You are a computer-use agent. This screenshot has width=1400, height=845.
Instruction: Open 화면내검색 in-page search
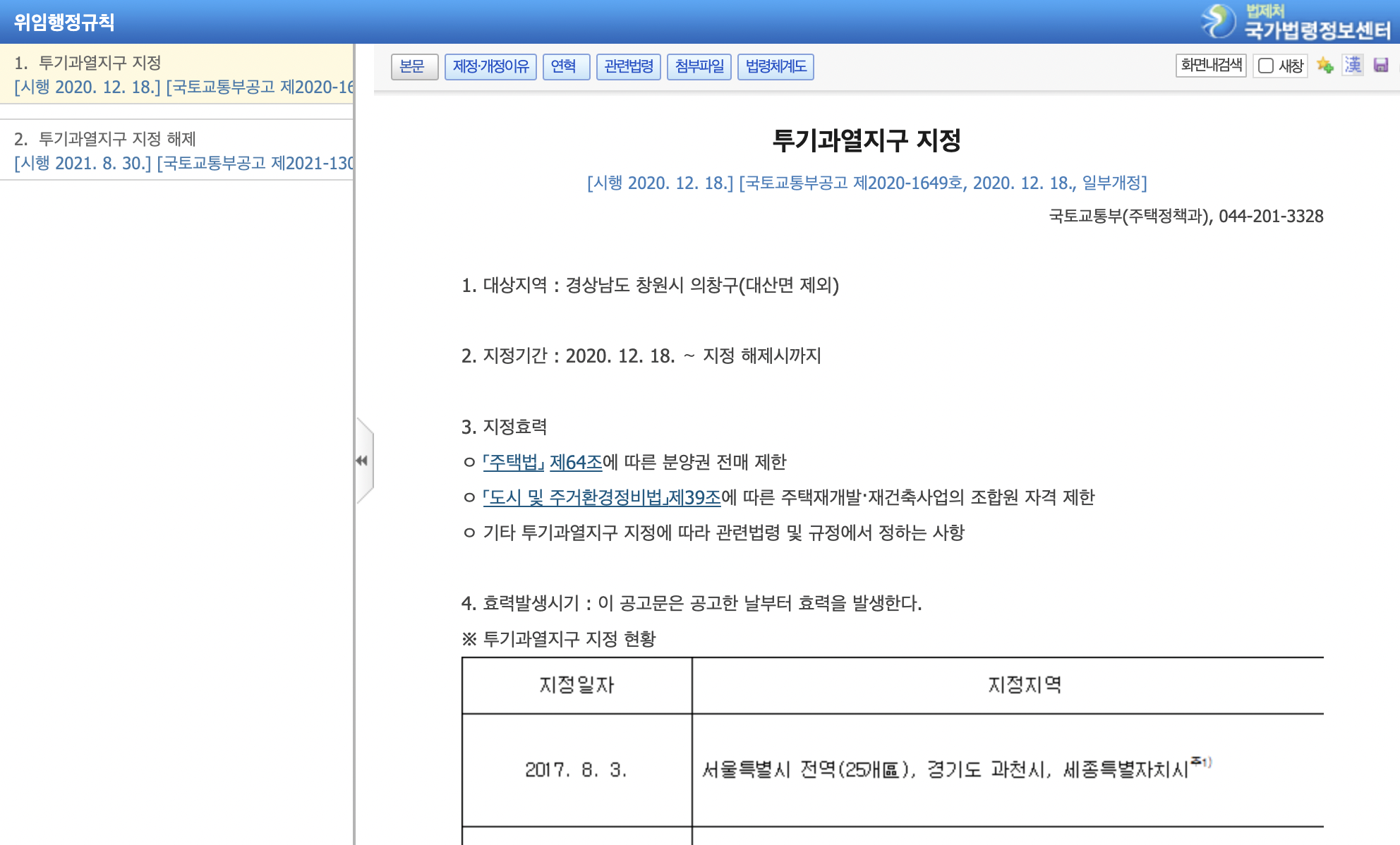tap(1211, 66)
